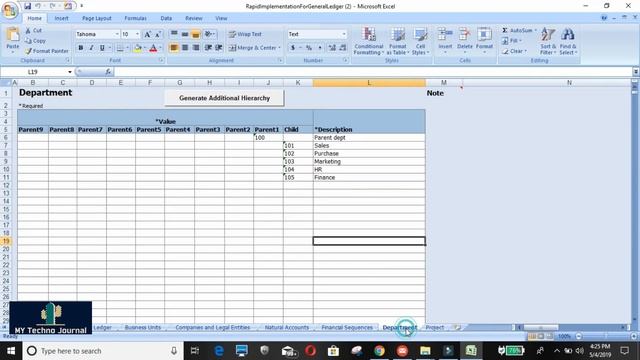Open the Name Box dropdown arrow
Viewport: 640px width, 360px height.
(x=70, y=72)
